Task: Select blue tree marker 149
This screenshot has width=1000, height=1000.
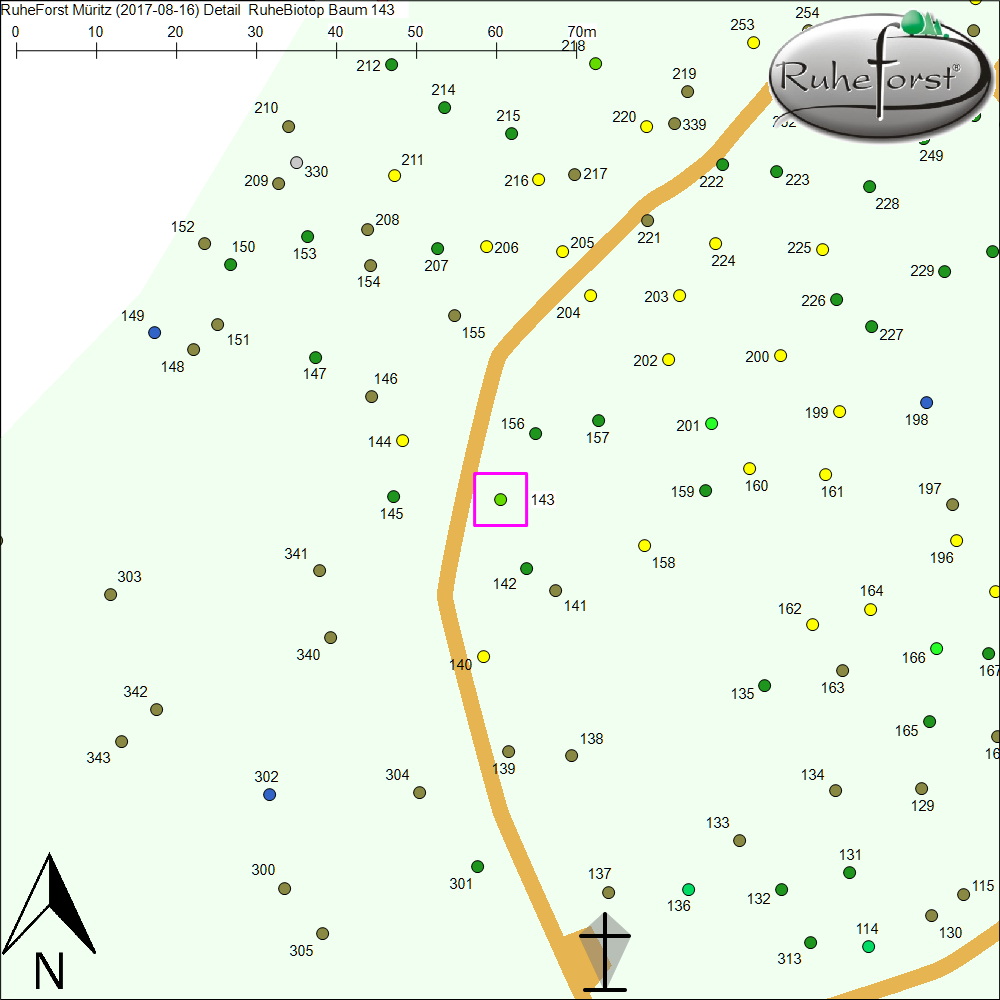Action: tap(154, 332)
